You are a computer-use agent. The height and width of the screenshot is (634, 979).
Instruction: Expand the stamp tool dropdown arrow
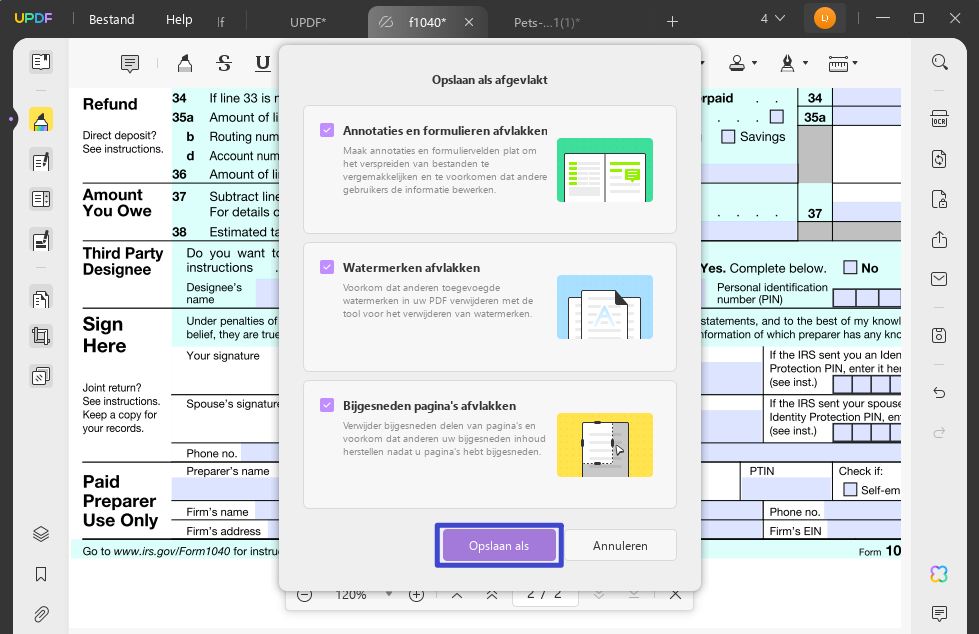point(754,63)
